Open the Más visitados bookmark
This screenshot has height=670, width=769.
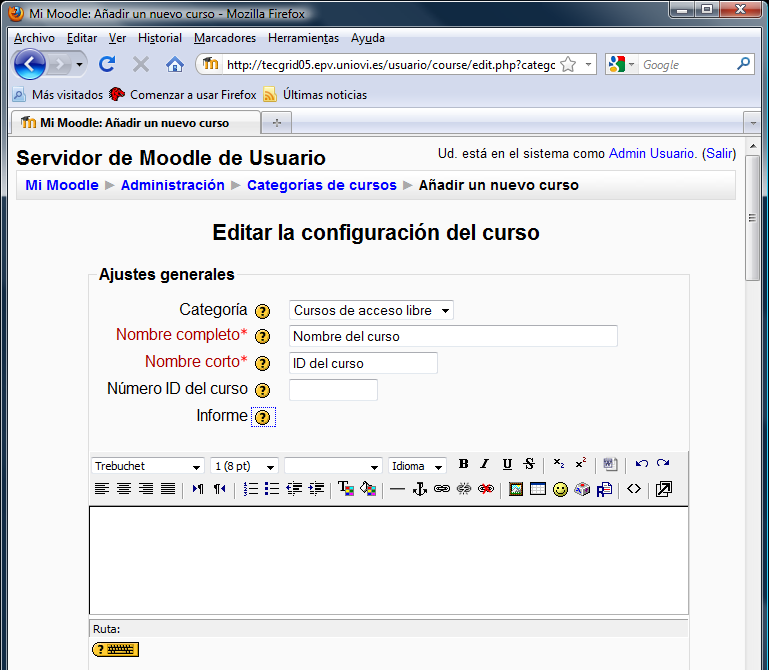pyautogui.click(x=58, y=95)
